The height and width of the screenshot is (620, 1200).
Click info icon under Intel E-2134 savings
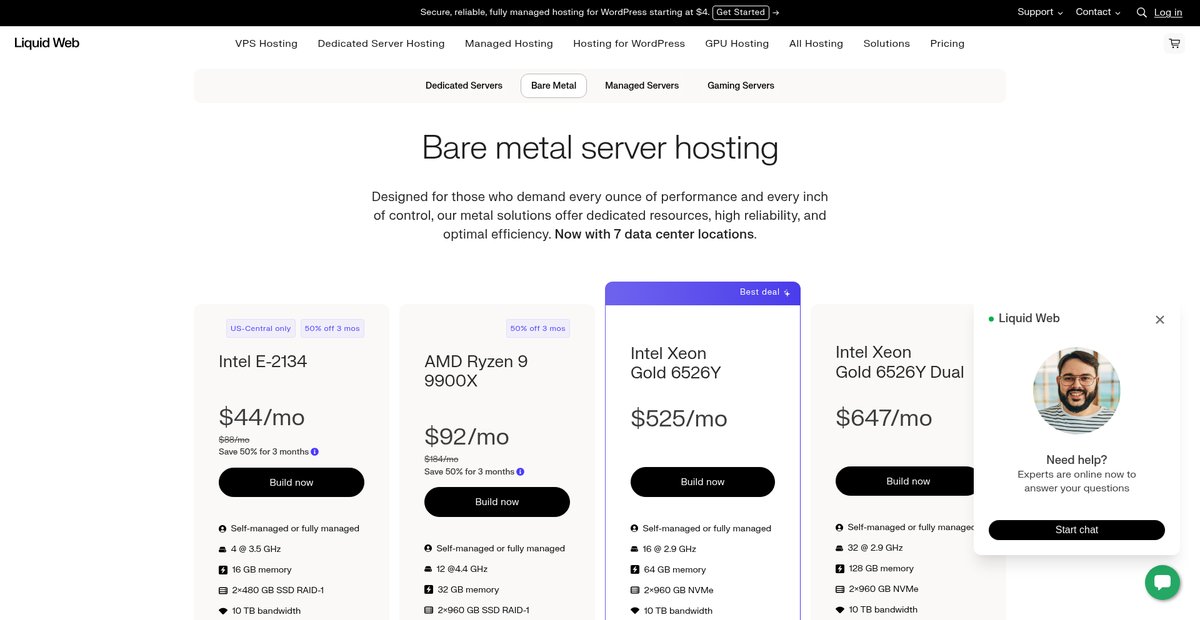click(x=315, y=452)
